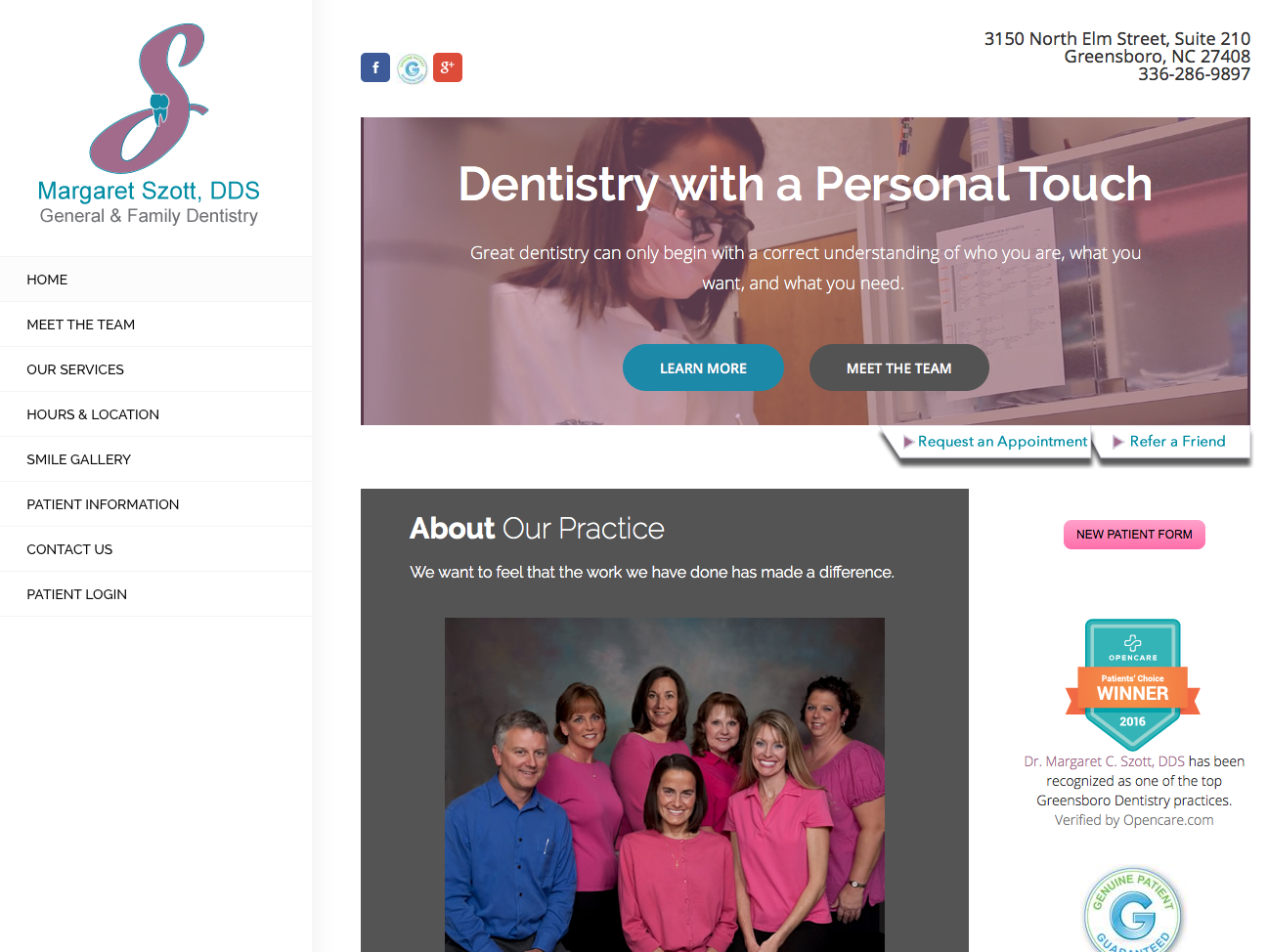
Task: Click the Genuine Patient green G icon
Action: pos(413,68)
